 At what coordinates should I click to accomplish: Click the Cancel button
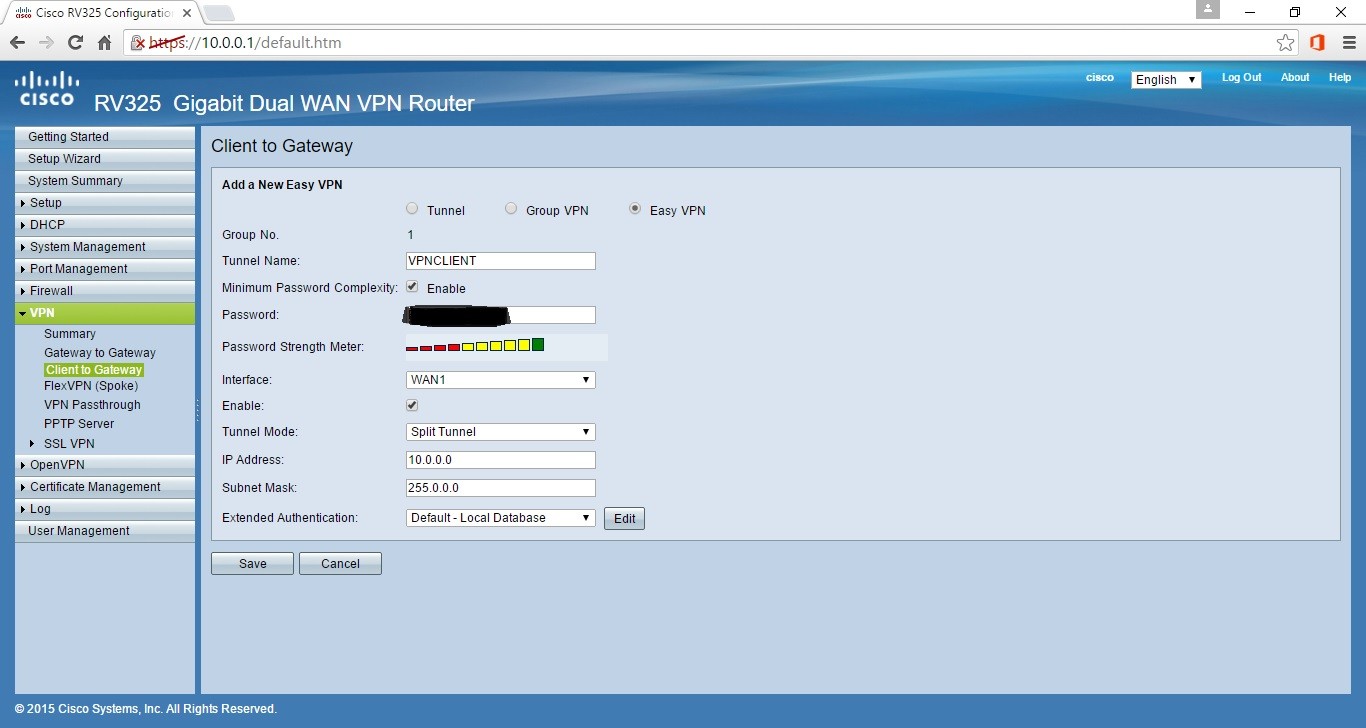tap(340, 564)
